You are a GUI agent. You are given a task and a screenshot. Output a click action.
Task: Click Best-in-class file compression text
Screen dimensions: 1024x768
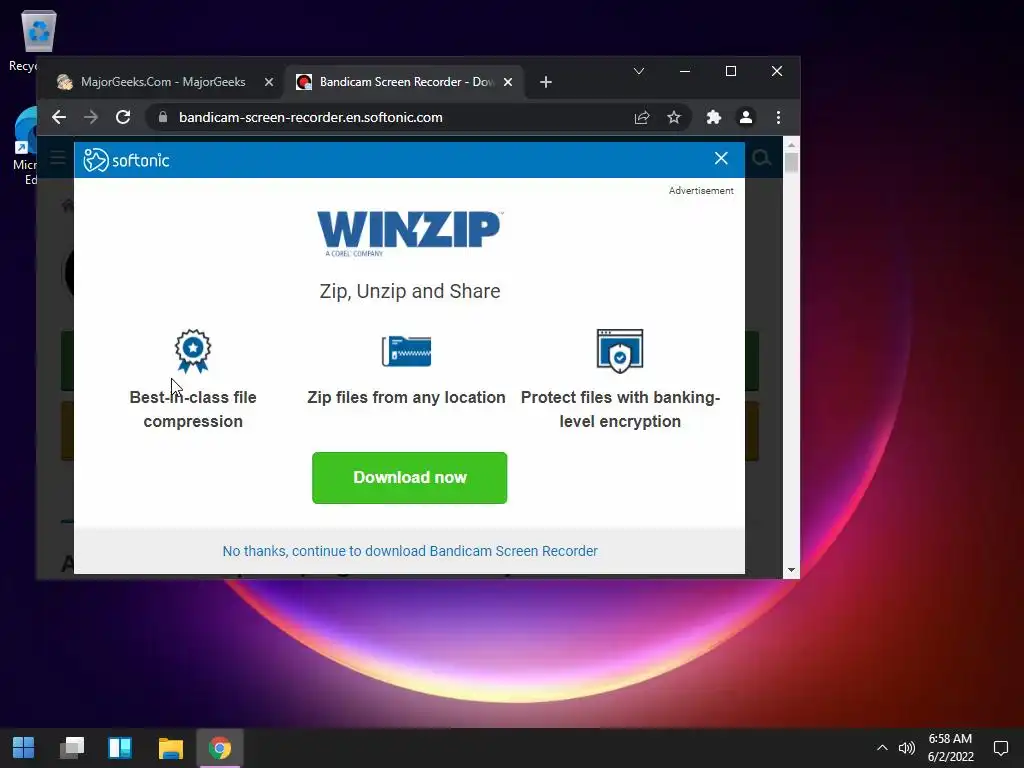(193, 409)
